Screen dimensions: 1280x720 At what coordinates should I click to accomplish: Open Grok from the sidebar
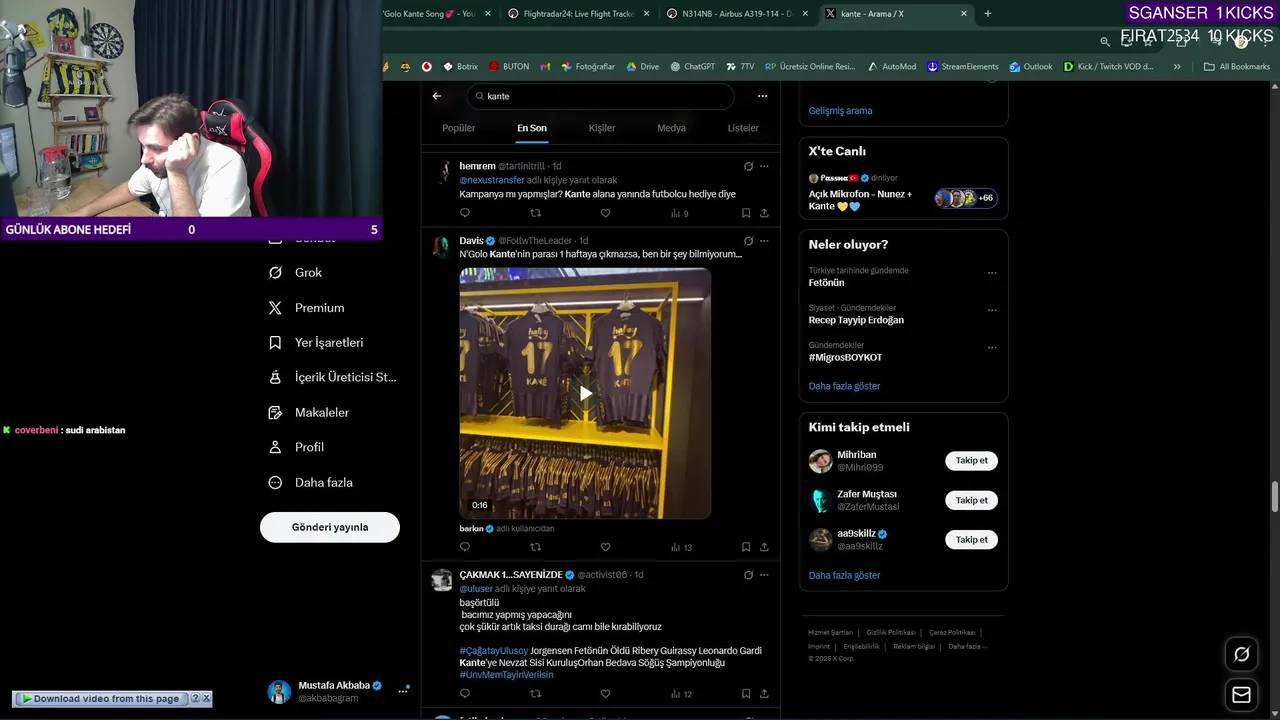(295, 272)
